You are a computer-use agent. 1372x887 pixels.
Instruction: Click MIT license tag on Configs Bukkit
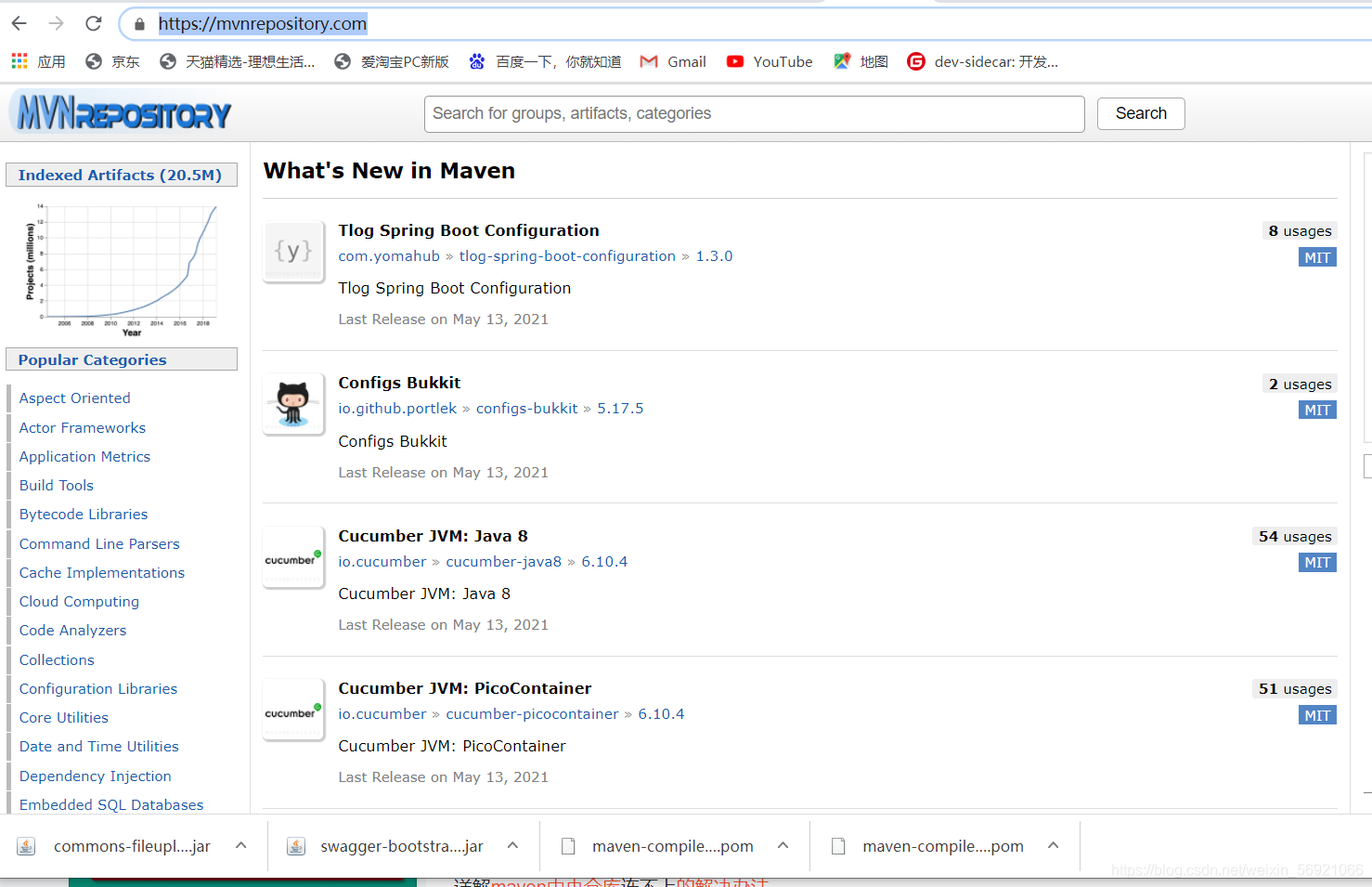1317,411
